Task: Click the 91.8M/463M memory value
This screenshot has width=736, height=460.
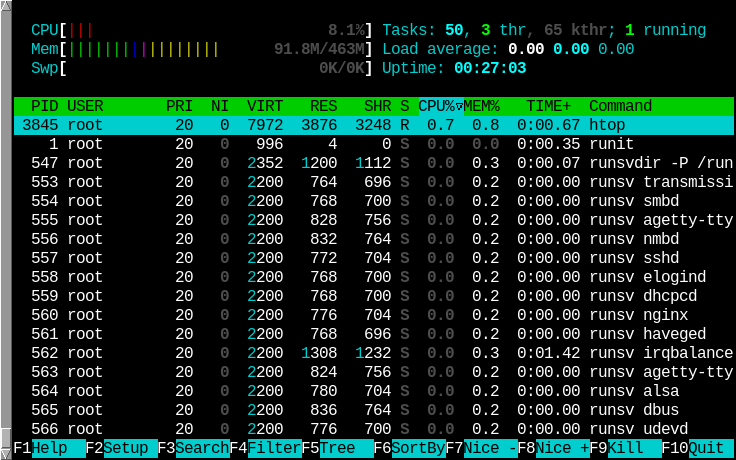Action: tap(319, 49)
